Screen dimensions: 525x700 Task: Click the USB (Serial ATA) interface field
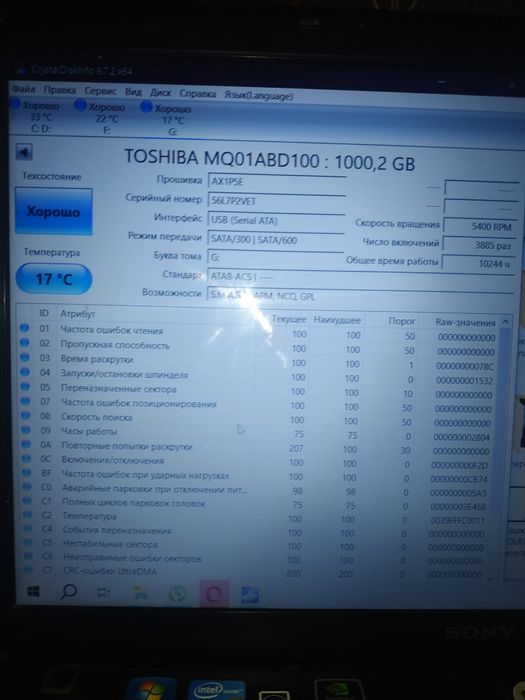point(277,220)
